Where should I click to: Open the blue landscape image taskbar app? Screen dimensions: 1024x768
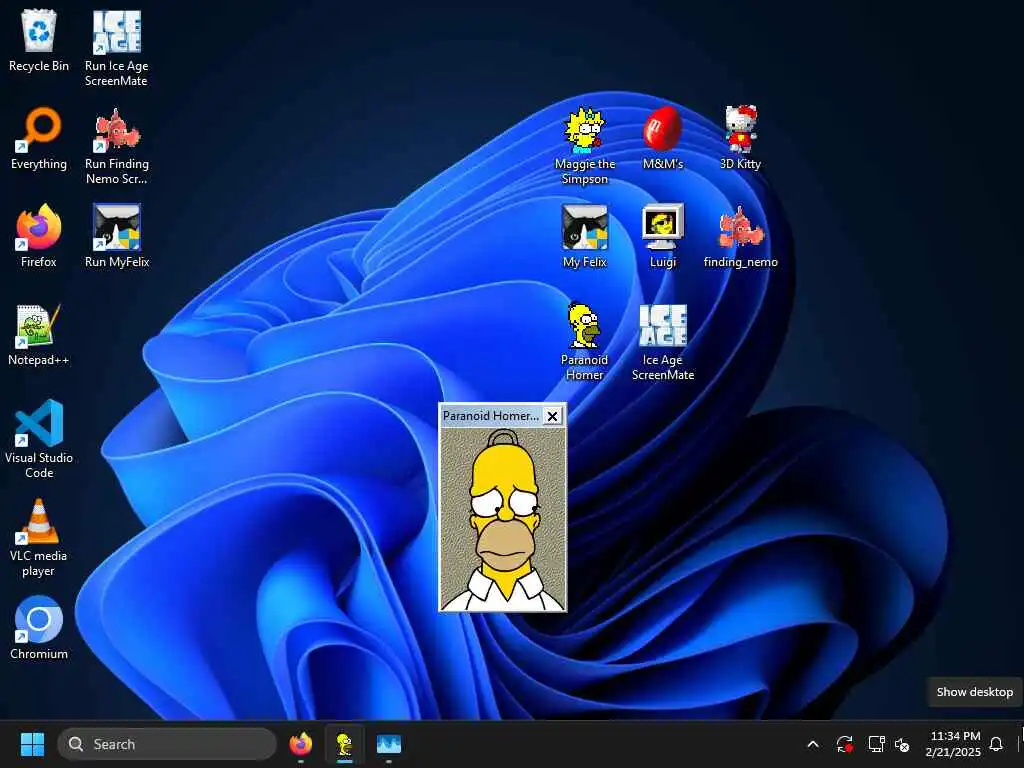coord(389,744)
